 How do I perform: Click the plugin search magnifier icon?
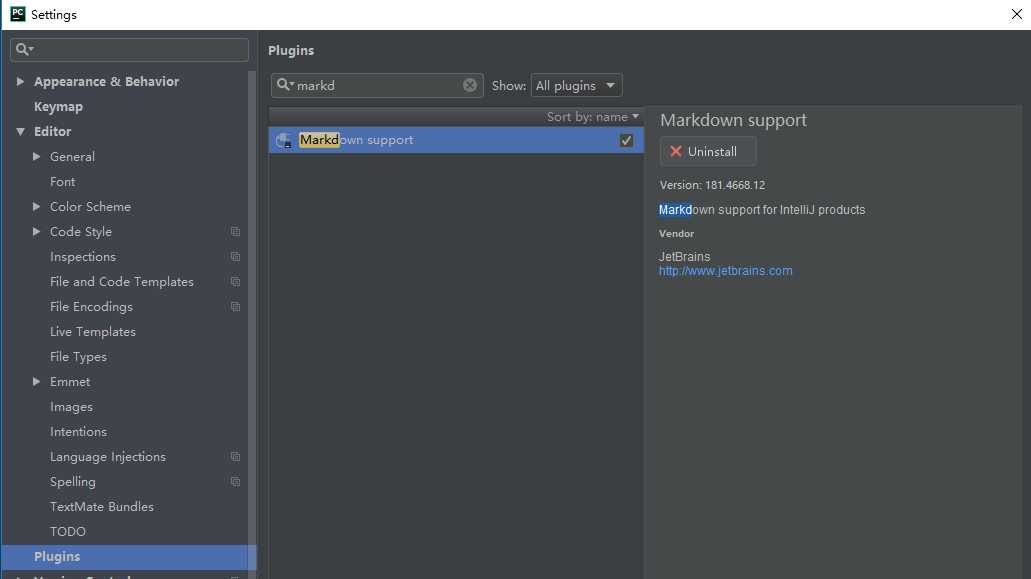point(284,85)
